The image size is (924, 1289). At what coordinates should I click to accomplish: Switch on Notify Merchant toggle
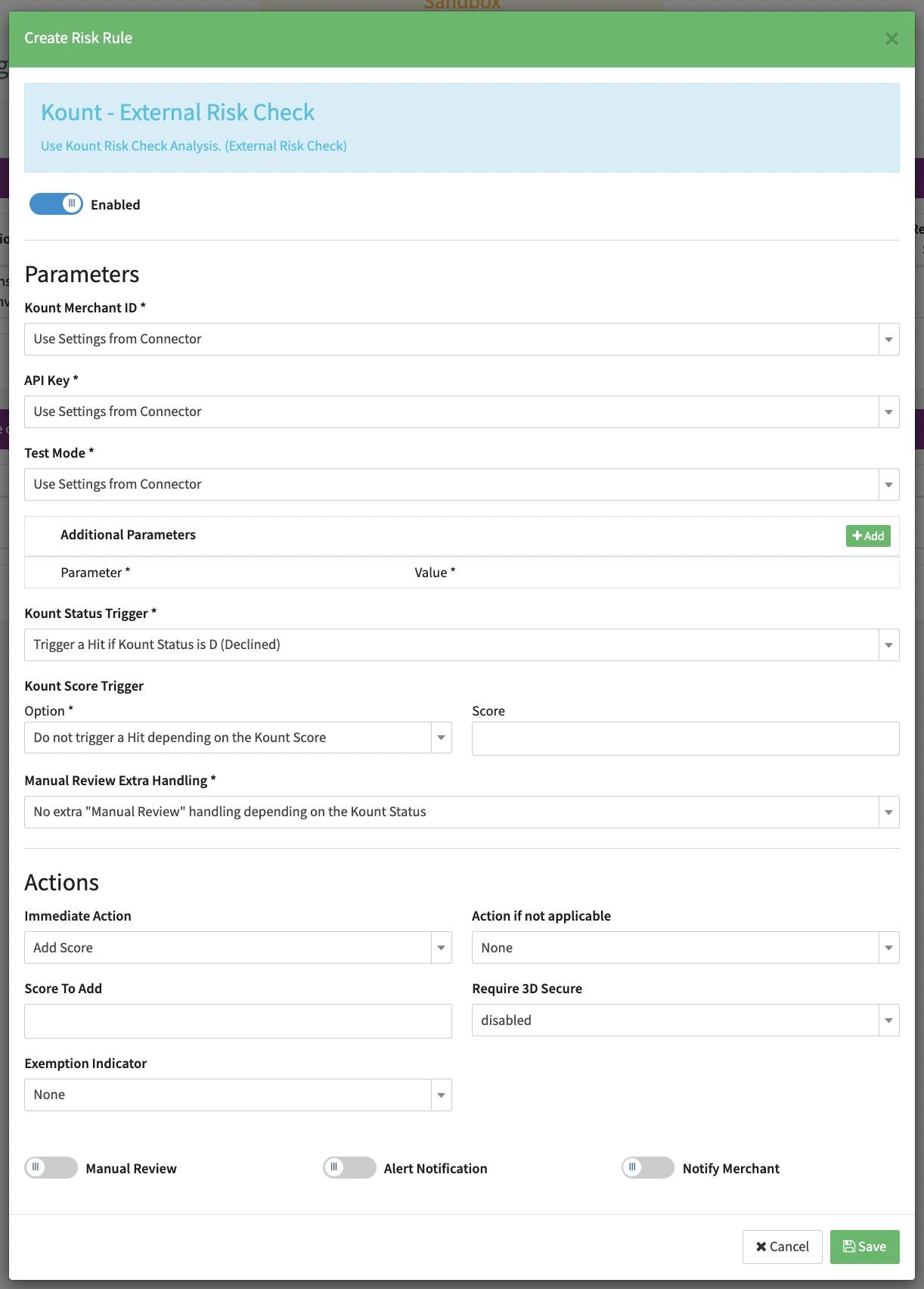(x=648, y=1167)
